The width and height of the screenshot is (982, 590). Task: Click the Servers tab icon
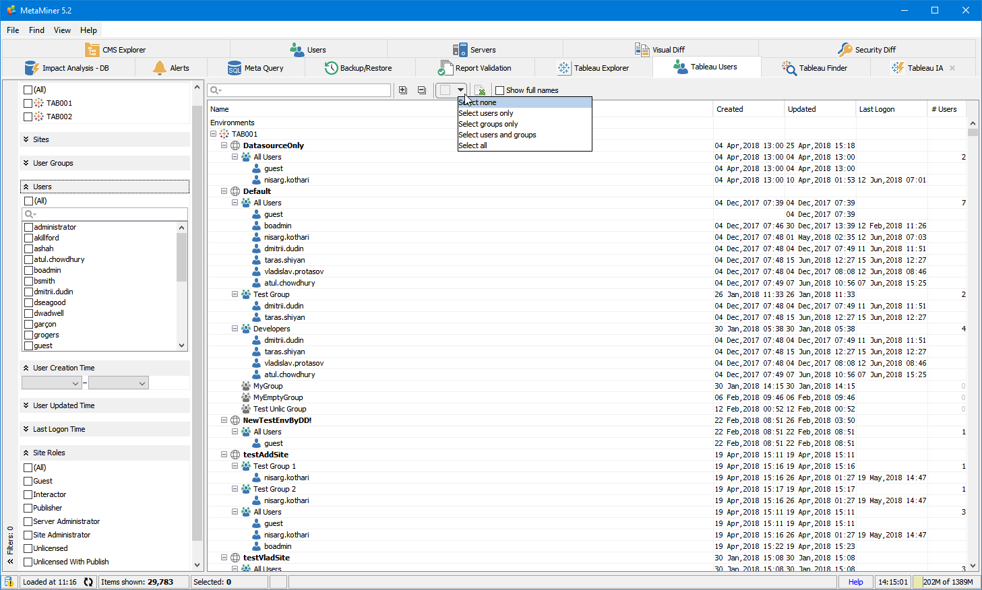pyautogui.click(x=460, y=49)
